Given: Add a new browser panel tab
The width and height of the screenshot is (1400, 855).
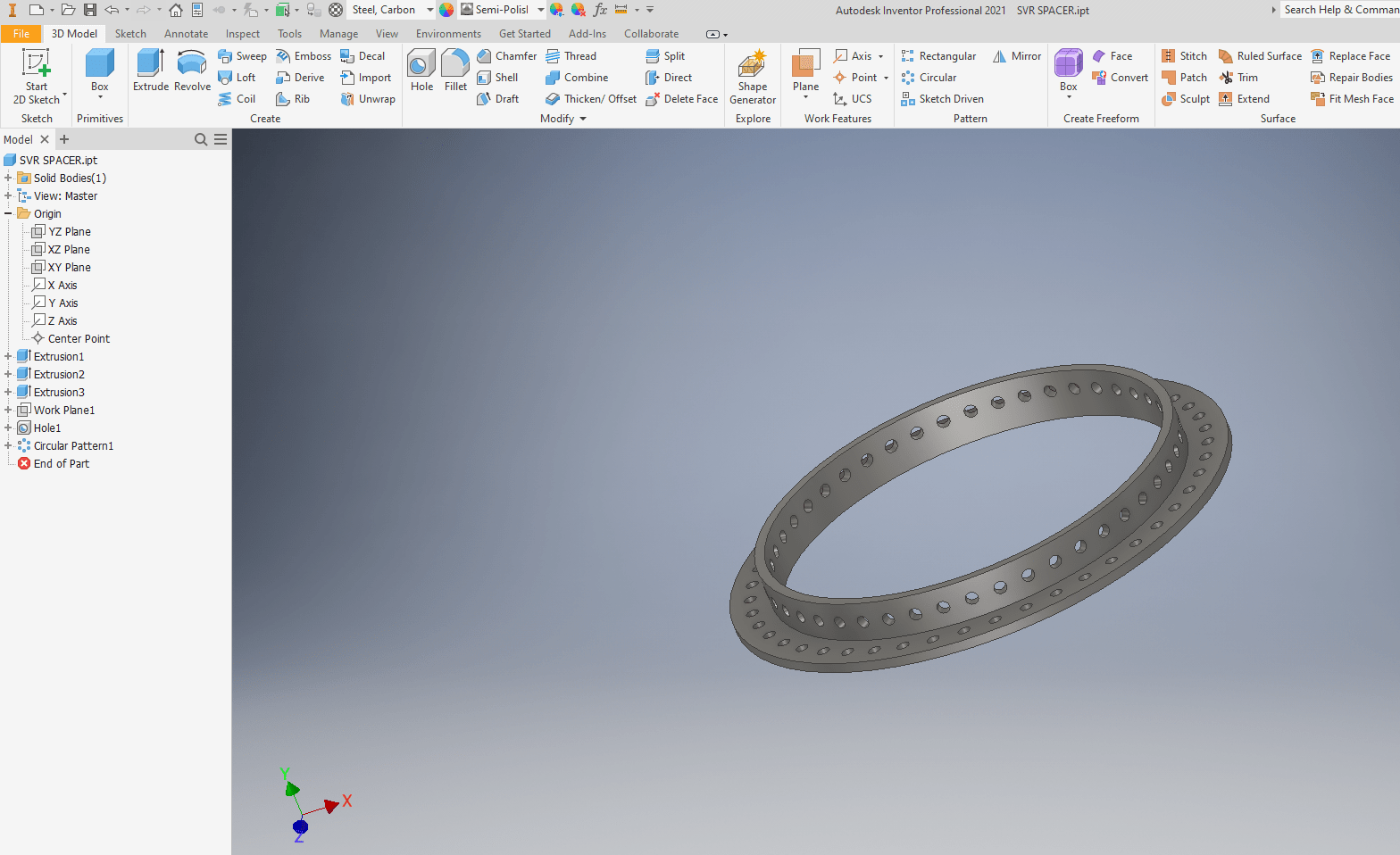Looking at the screenshot, I should pyautogui.click(x=64, y=139).
